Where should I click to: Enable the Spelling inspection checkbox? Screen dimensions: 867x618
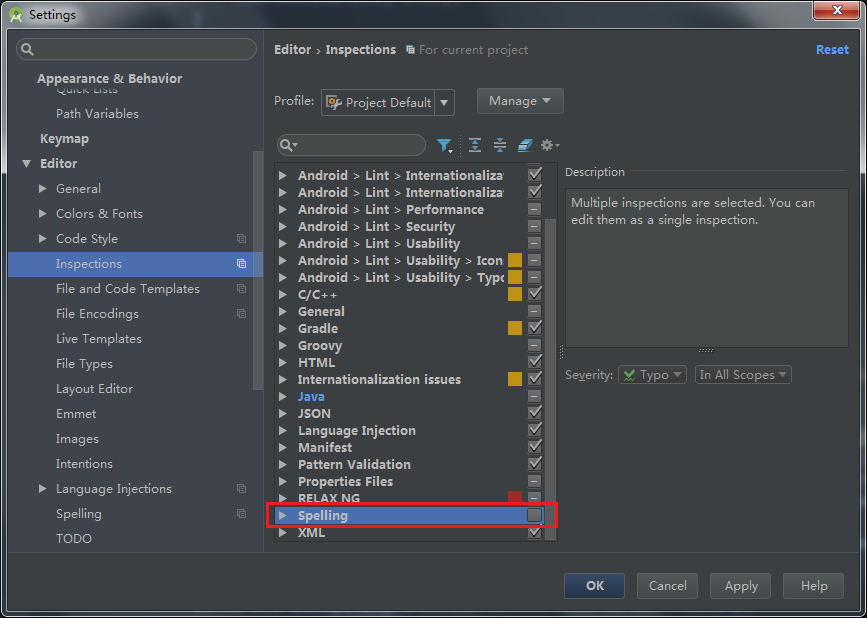pyautogui.click(x=534, y=515)
